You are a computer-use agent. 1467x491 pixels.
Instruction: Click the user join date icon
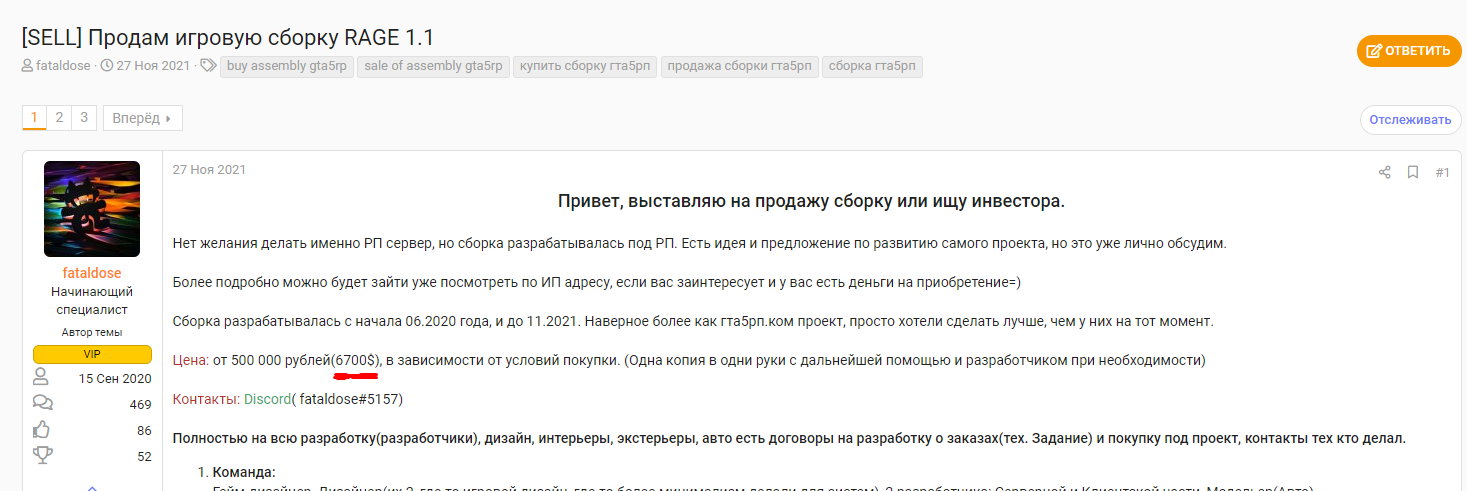coord(41,377)
